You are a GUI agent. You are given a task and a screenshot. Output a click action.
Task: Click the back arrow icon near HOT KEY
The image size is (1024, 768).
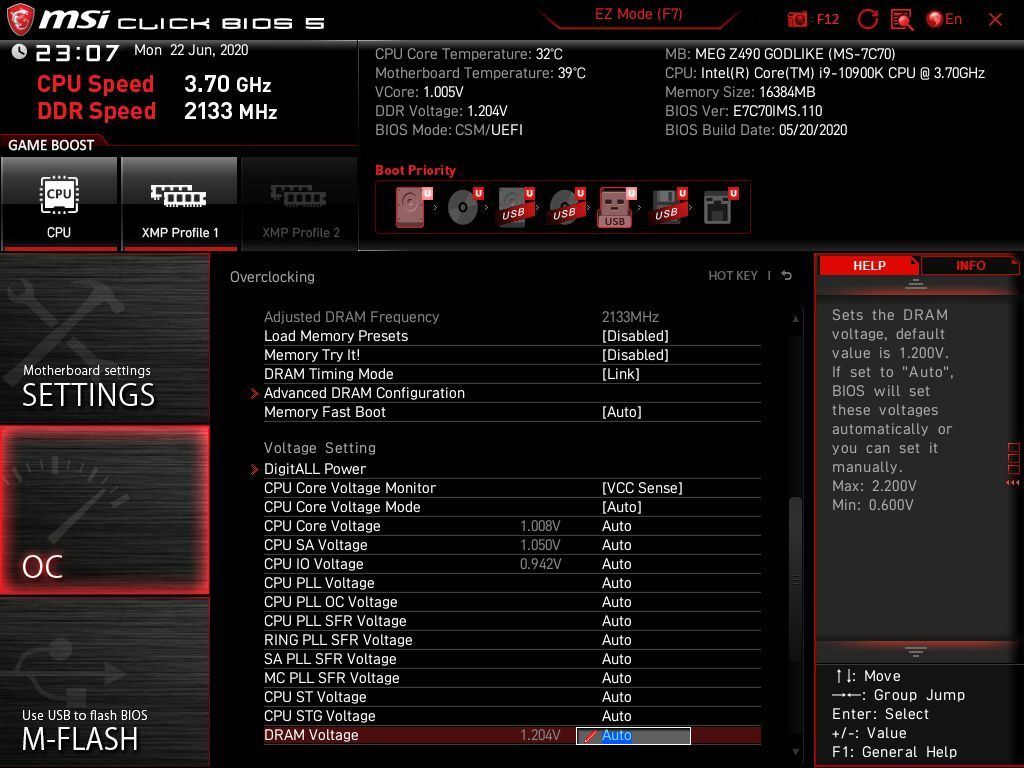coord(787,276)
